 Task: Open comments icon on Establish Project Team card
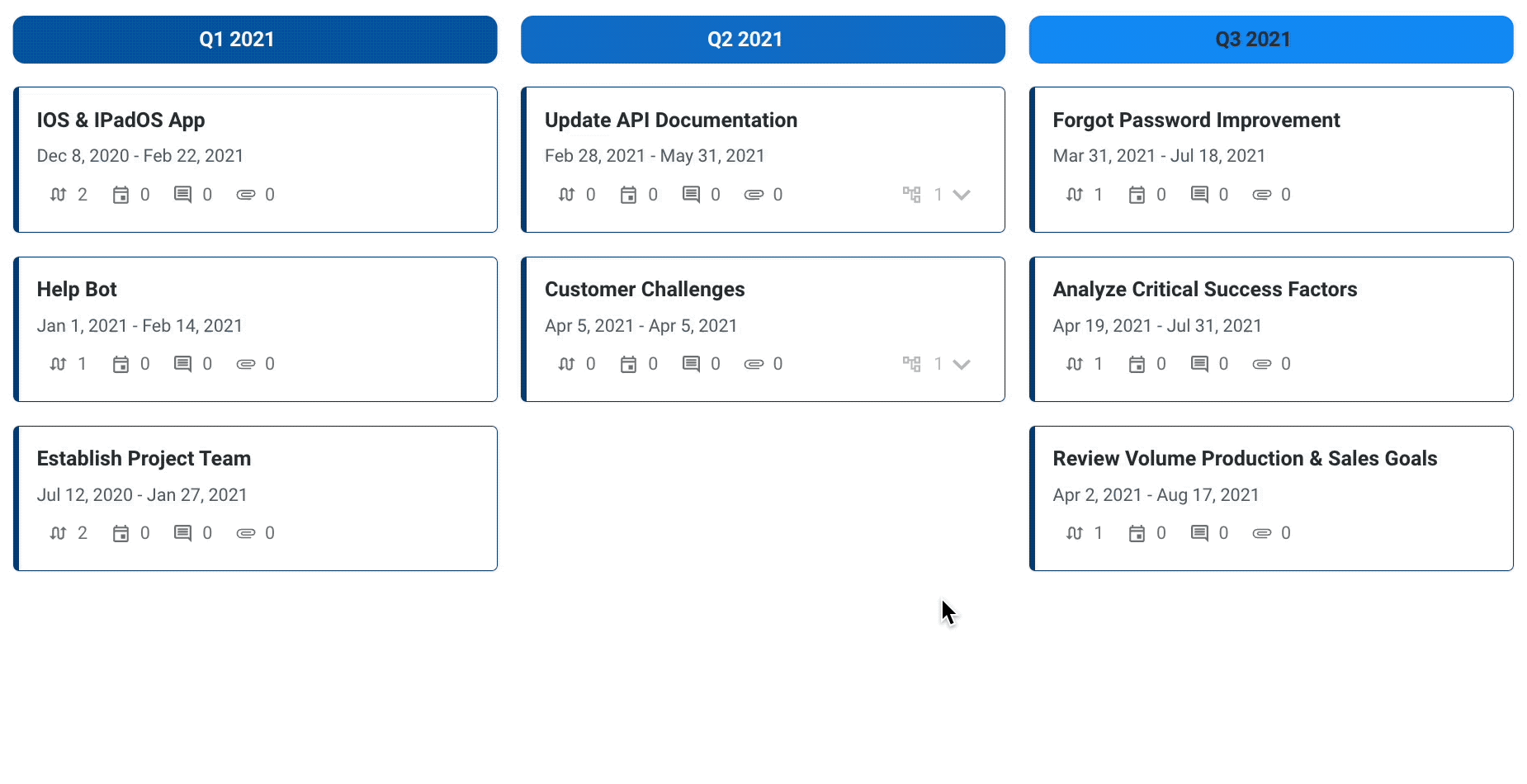tap(182, 533)
